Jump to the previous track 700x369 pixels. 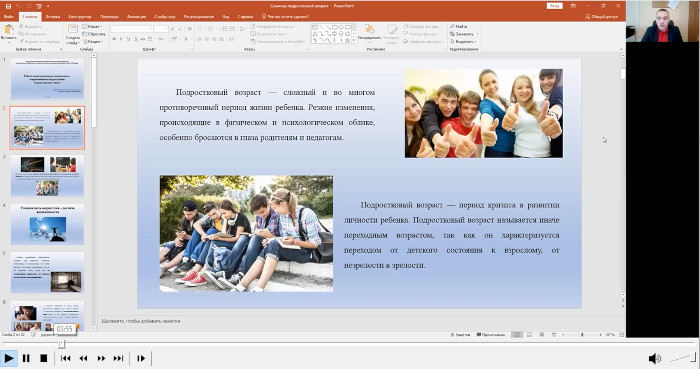click(66, 358)
